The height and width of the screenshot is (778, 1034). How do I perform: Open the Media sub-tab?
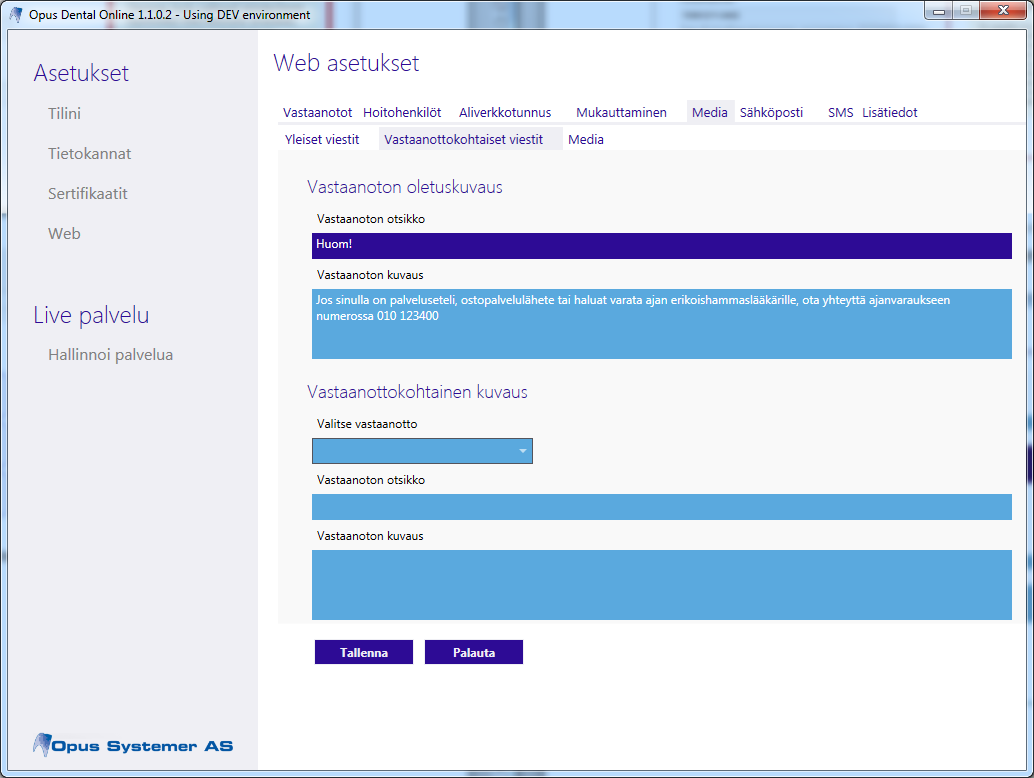586,140
